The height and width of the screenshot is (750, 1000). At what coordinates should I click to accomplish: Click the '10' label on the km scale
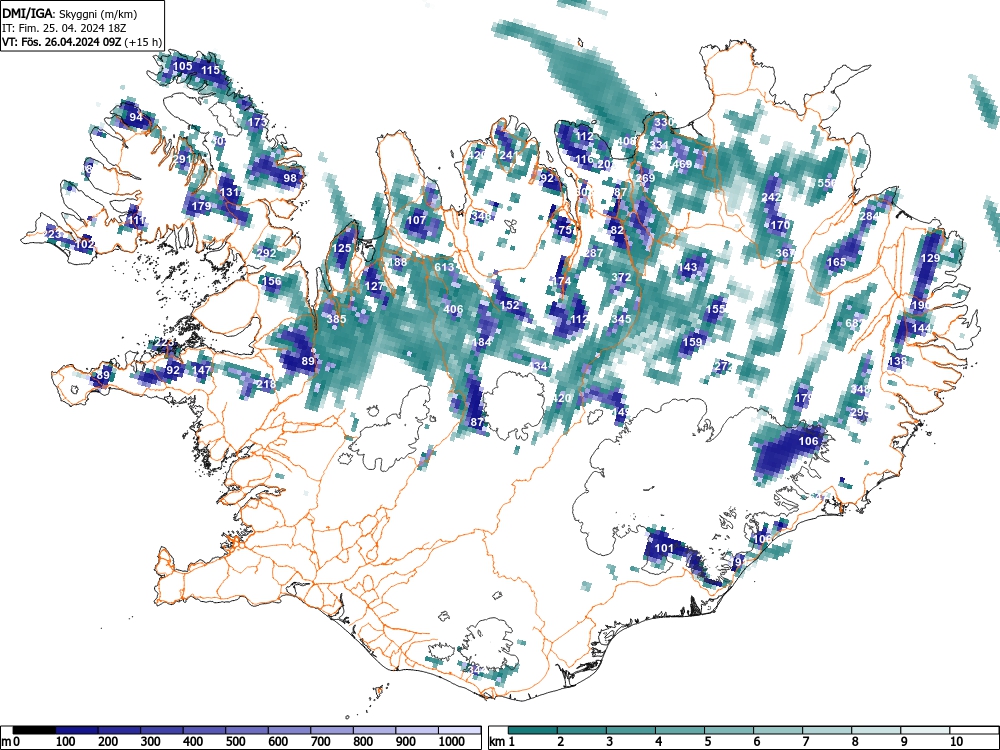(956, 742)
